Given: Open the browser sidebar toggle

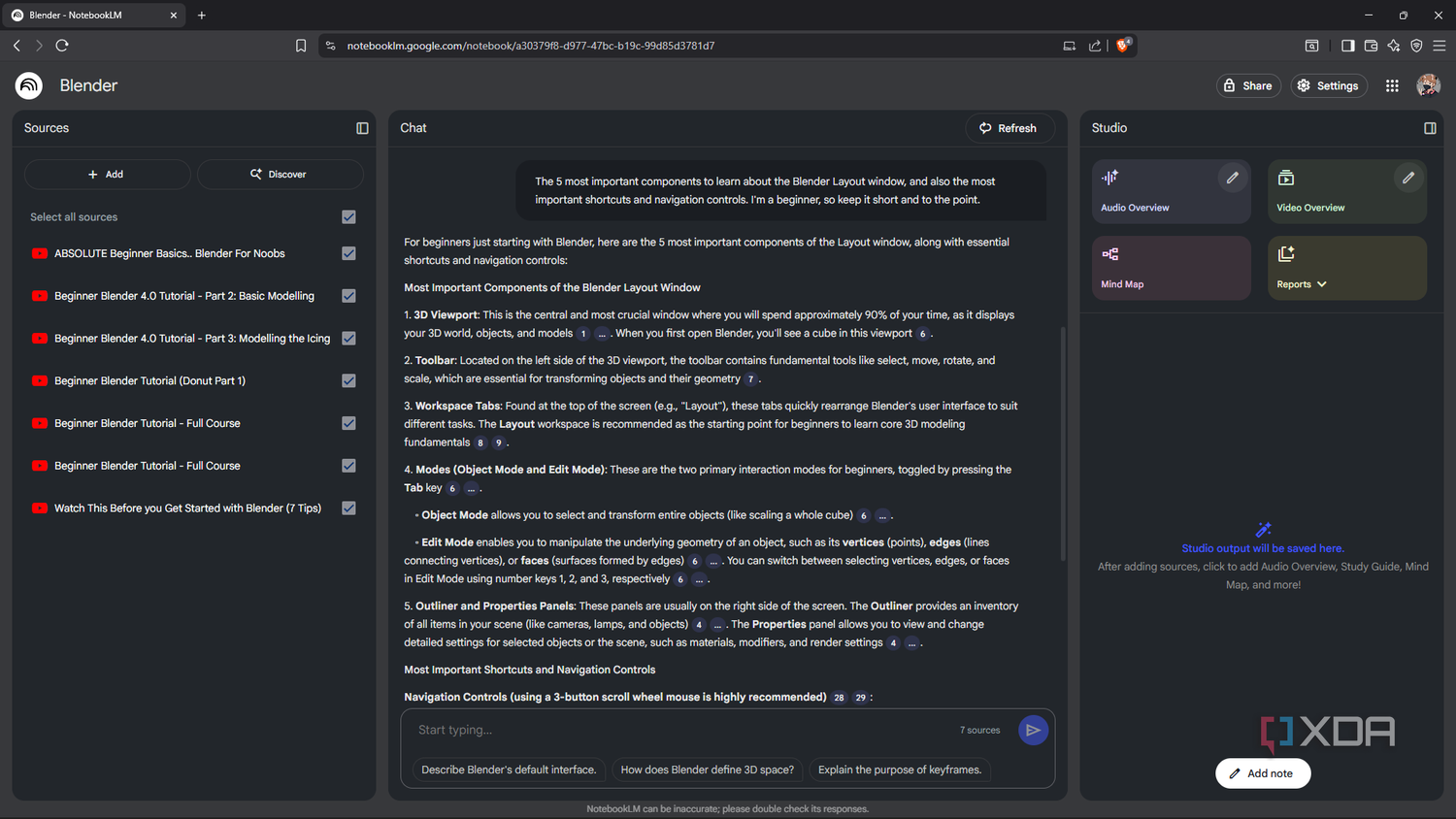Looking at the screenshot, I should (x=1347, y=46).
